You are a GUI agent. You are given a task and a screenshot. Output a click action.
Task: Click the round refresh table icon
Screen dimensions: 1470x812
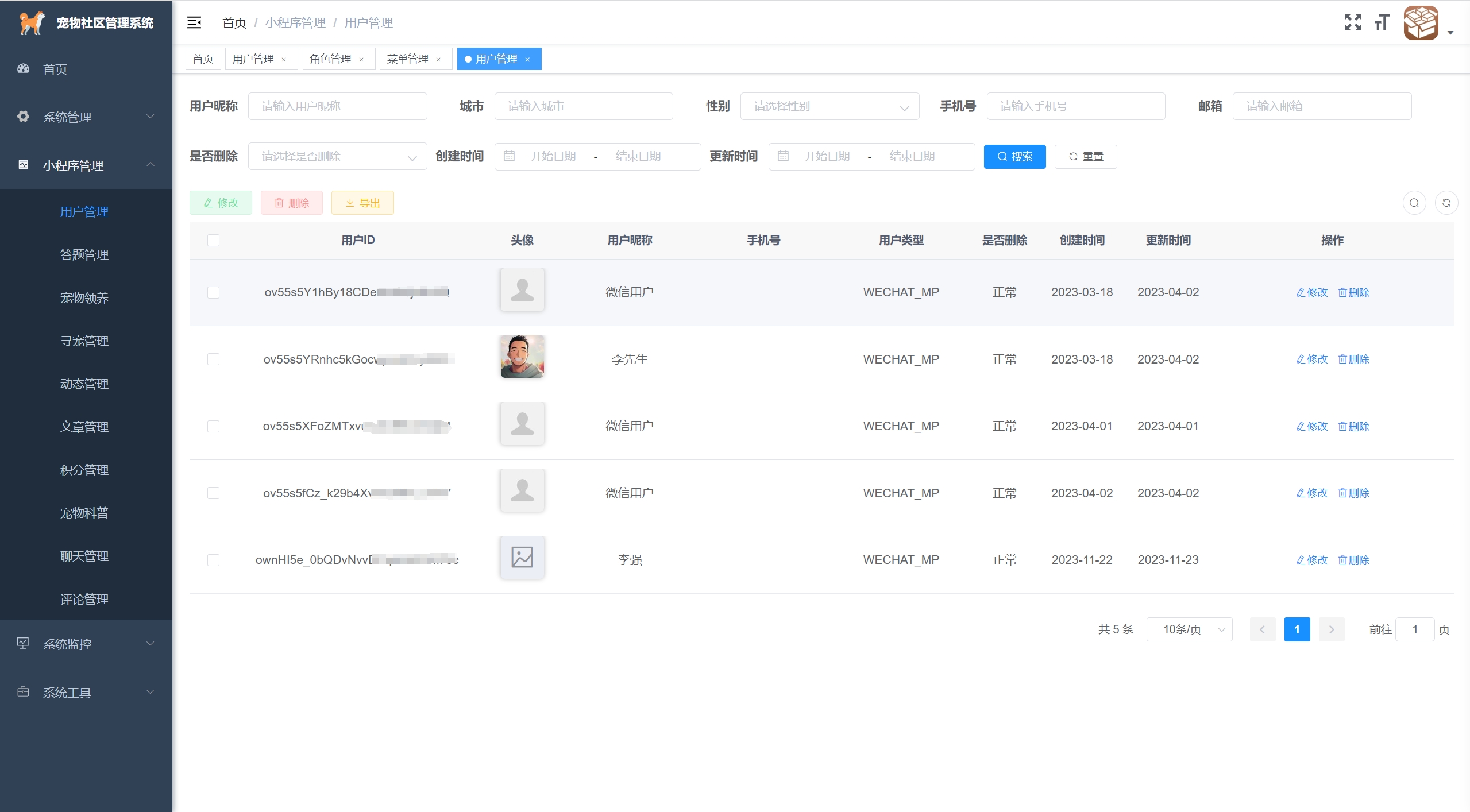click(x=1446, y=203)
